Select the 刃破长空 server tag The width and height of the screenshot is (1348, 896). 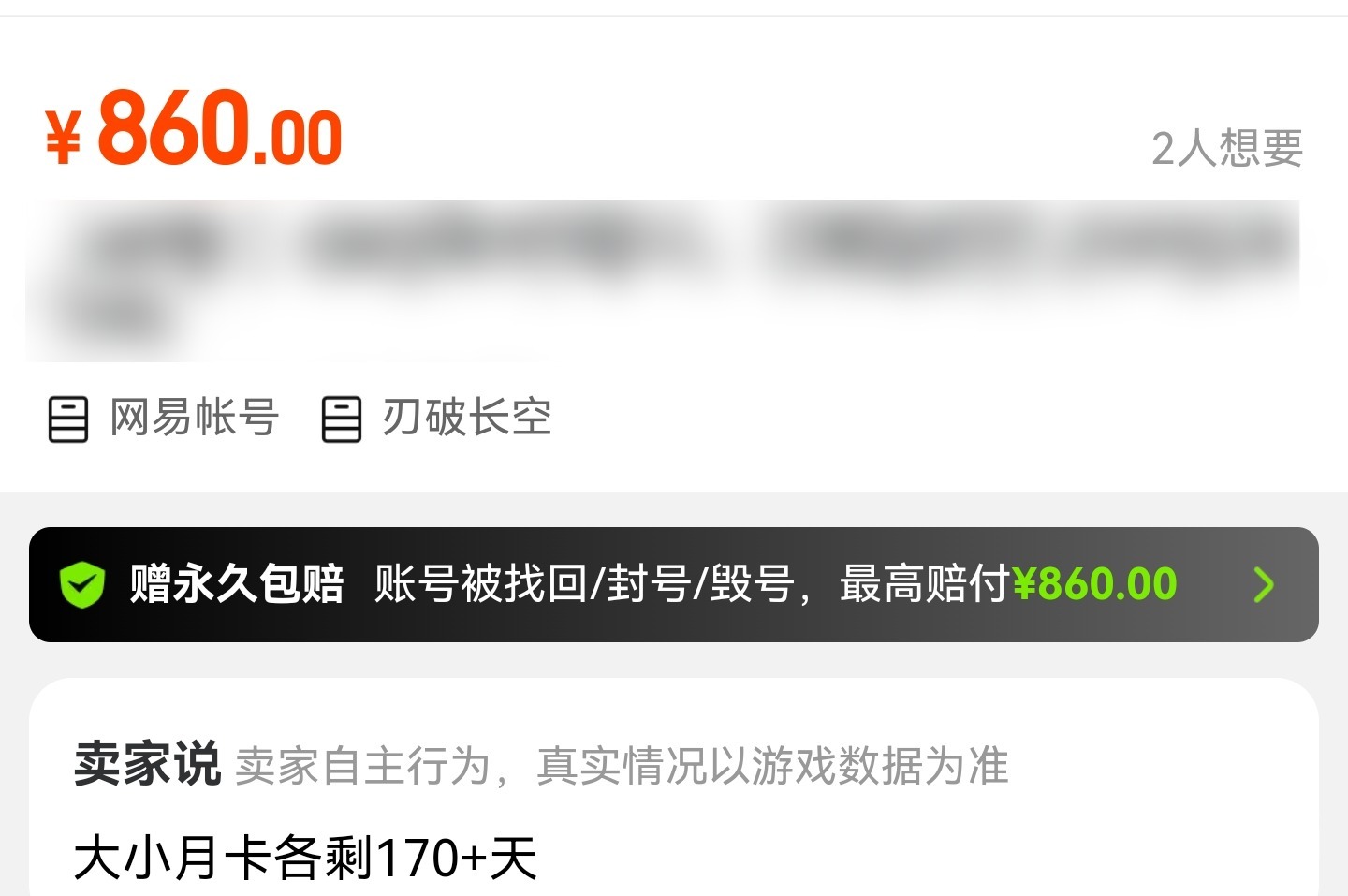[x=466, y=418]
